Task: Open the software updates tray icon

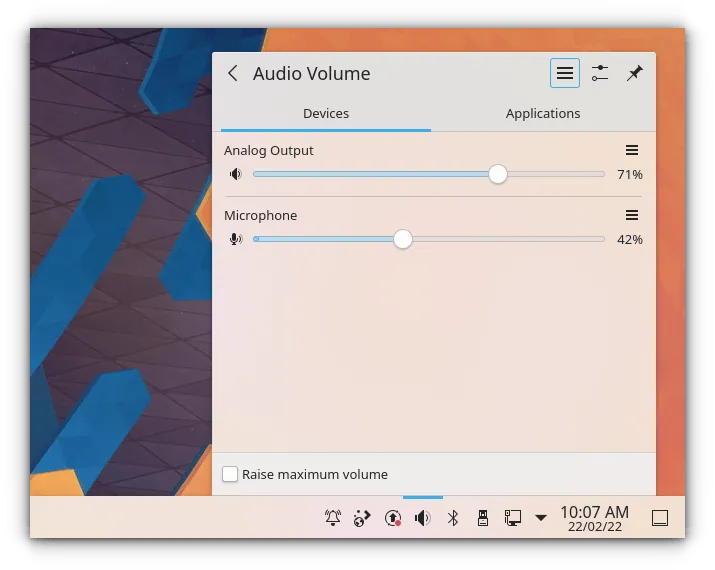Action: click(393, 518)
